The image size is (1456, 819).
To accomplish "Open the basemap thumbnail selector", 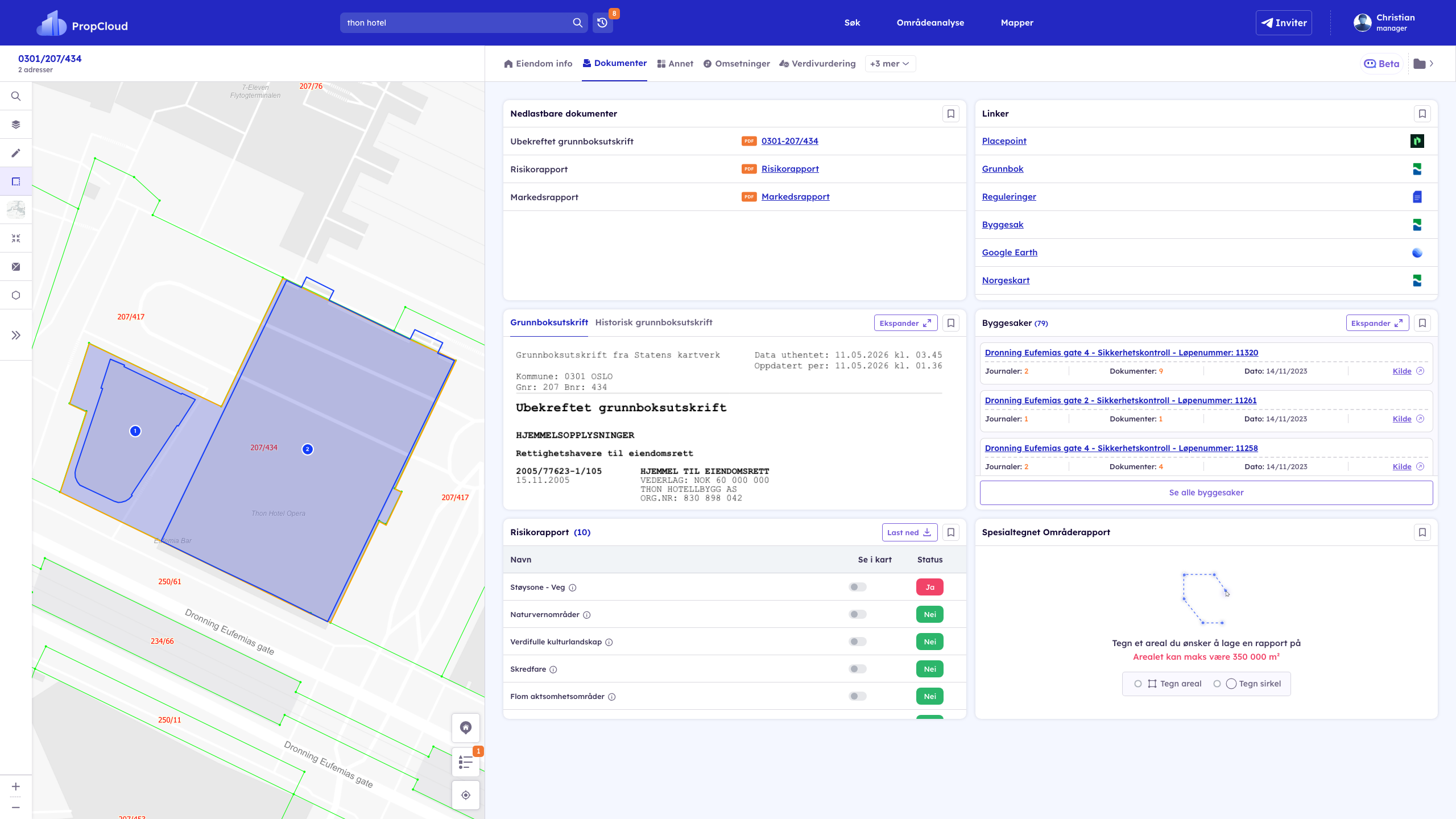I will click(16, 210).
